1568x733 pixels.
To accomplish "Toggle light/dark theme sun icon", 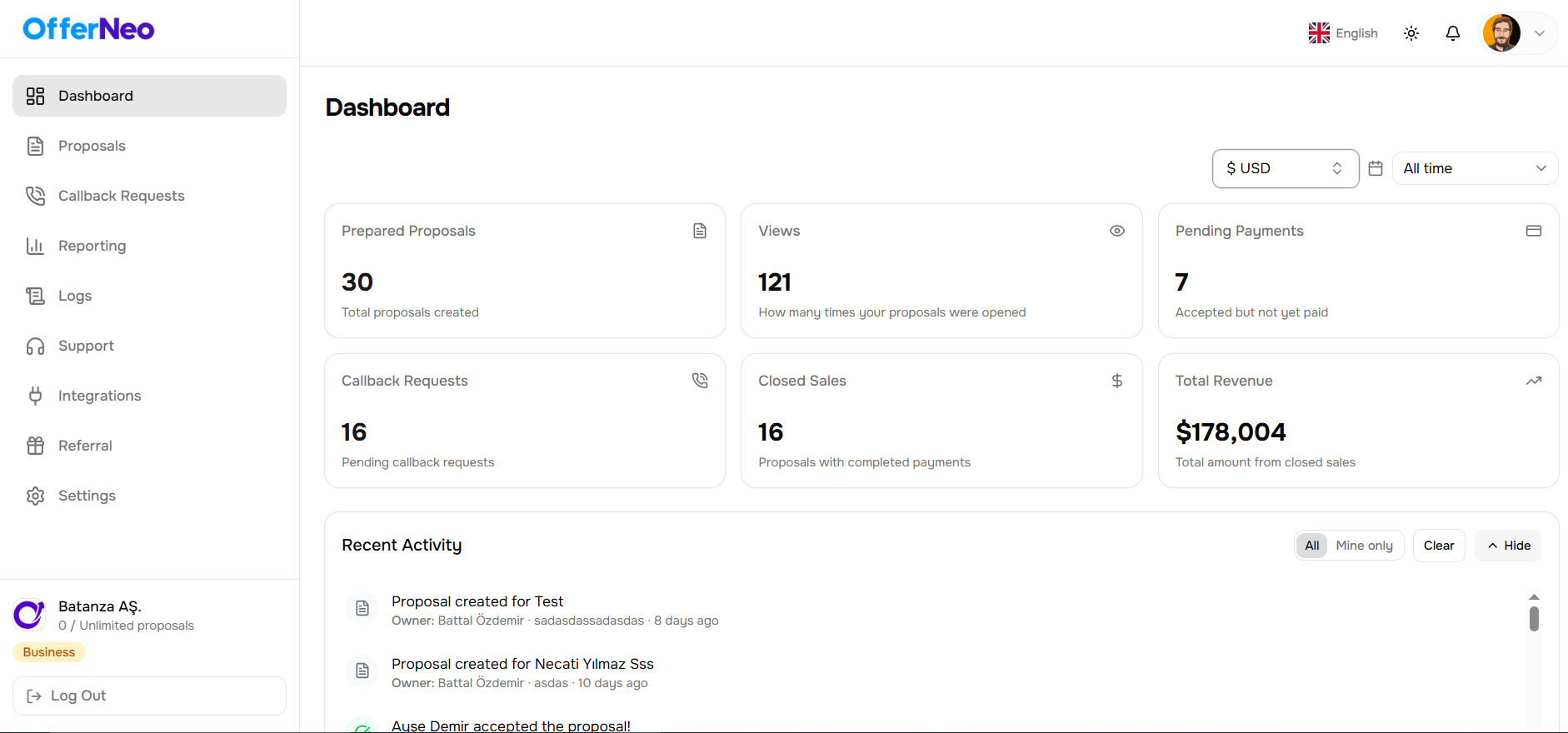I will coord(1411,33).
